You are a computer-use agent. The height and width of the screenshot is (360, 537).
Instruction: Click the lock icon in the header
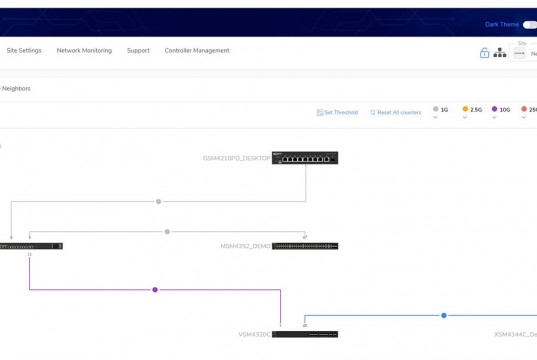tap(484, 53)
